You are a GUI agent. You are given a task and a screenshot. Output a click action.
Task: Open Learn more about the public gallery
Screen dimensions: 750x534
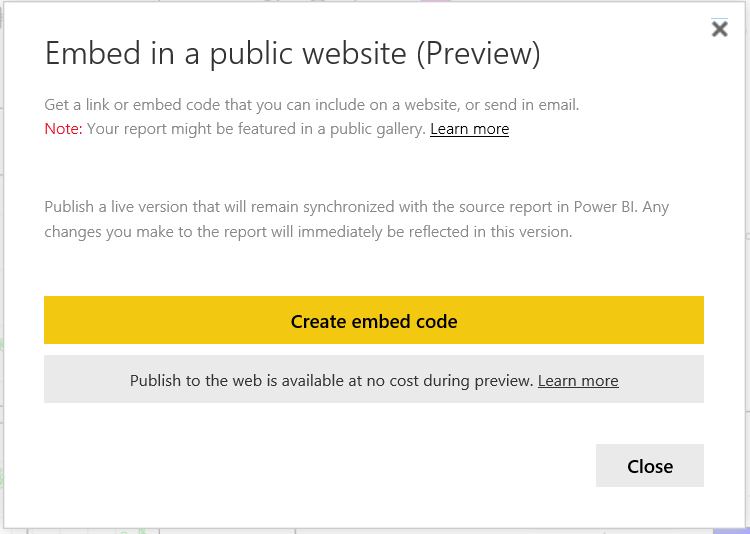[x=469, y=129]
